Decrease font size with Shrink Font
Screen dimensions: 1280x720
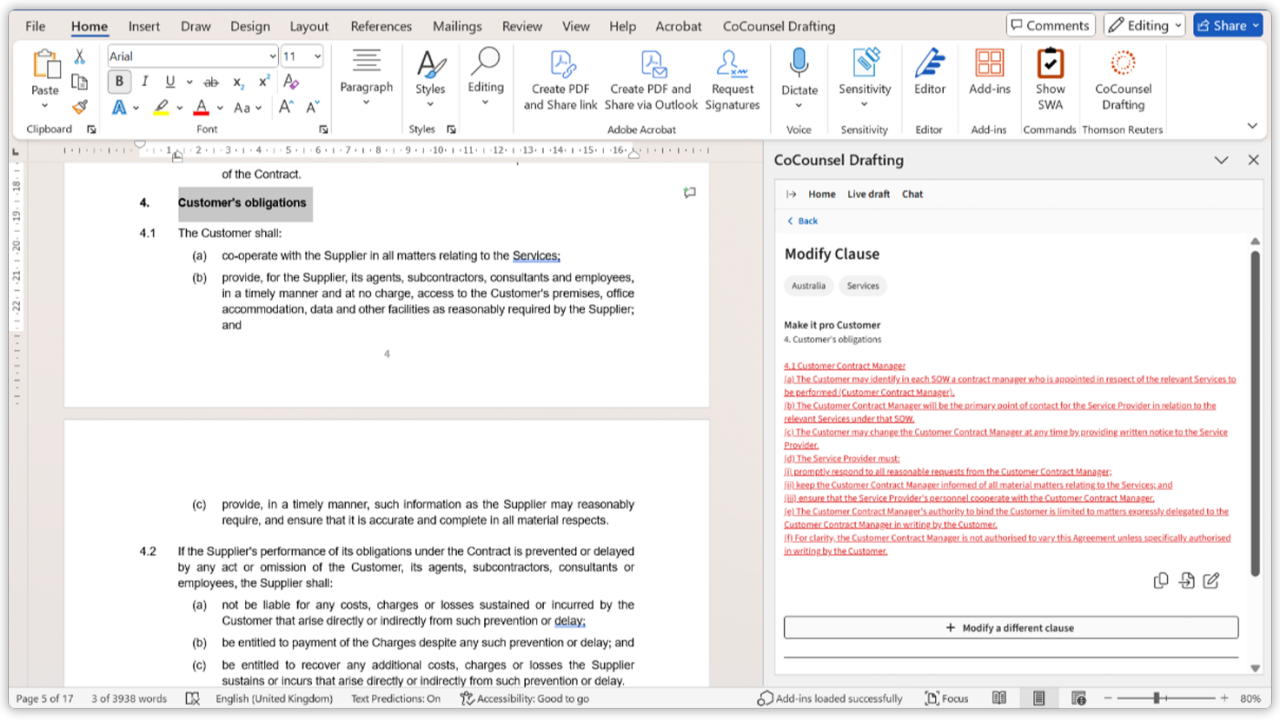[x=312, y=107]
